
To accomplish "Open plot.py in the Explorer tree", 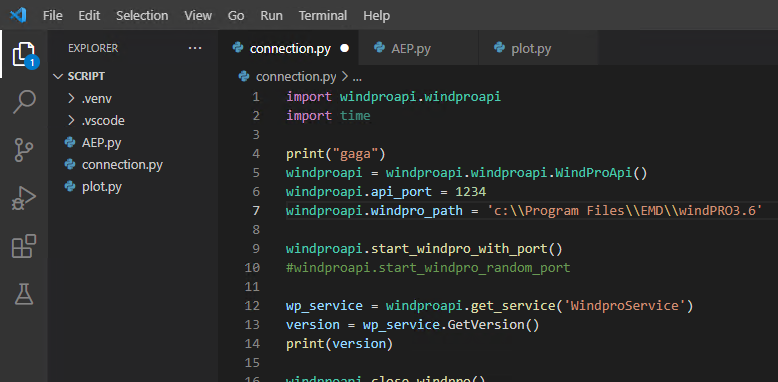I will [102, 187].
